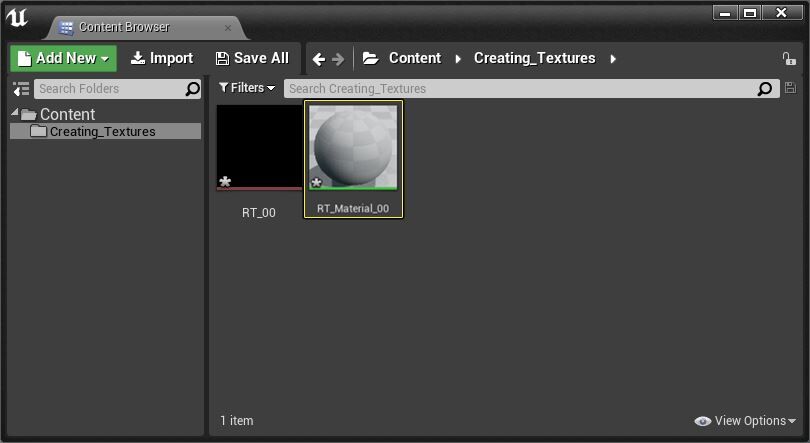Click the save search as collection icon

coord(790,88)
